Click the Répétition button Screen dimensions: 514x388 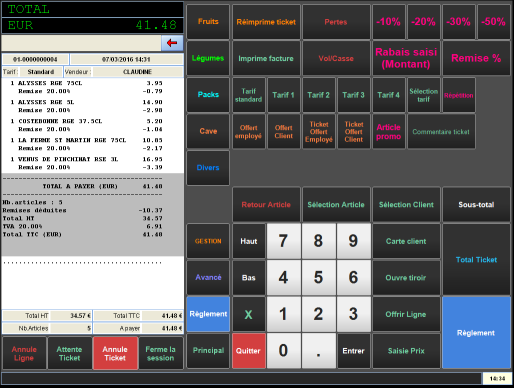click(x=459, y=95)
